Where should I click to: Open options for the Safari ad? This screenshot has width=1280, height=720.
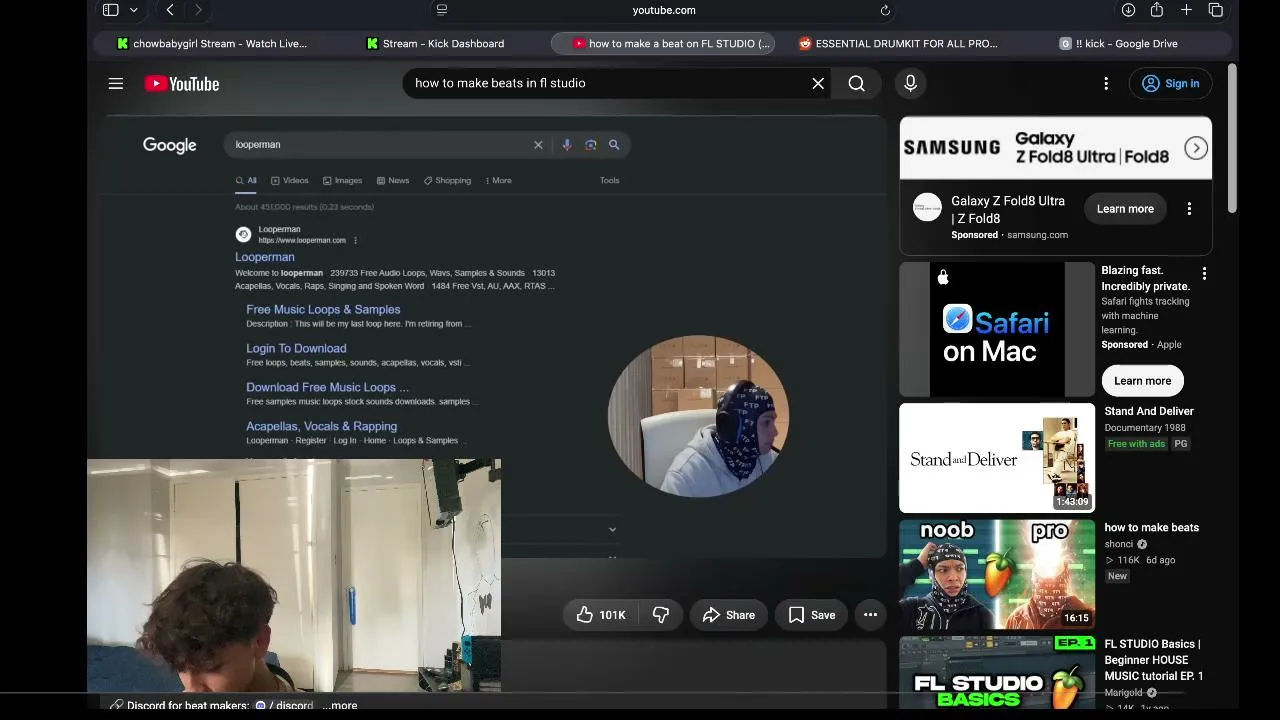click(1204, 273)
